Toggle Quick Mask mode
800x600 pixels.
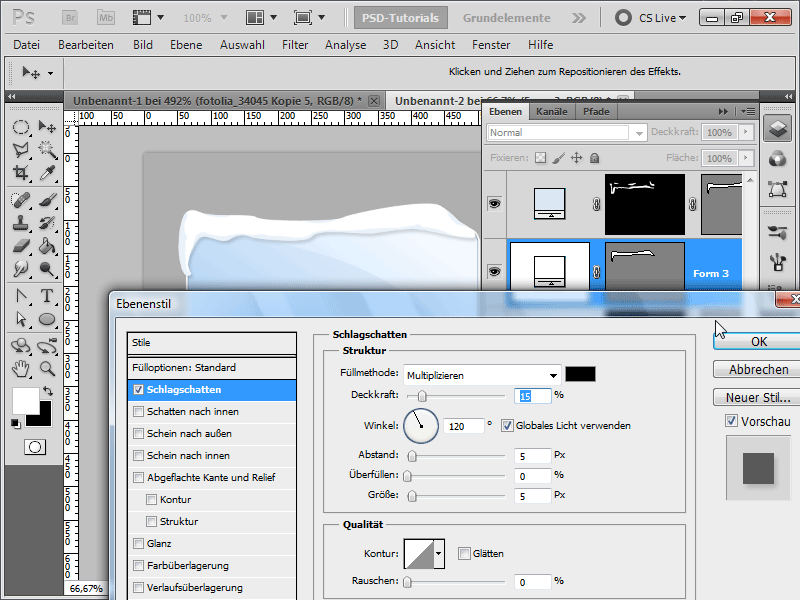(35, 447)
